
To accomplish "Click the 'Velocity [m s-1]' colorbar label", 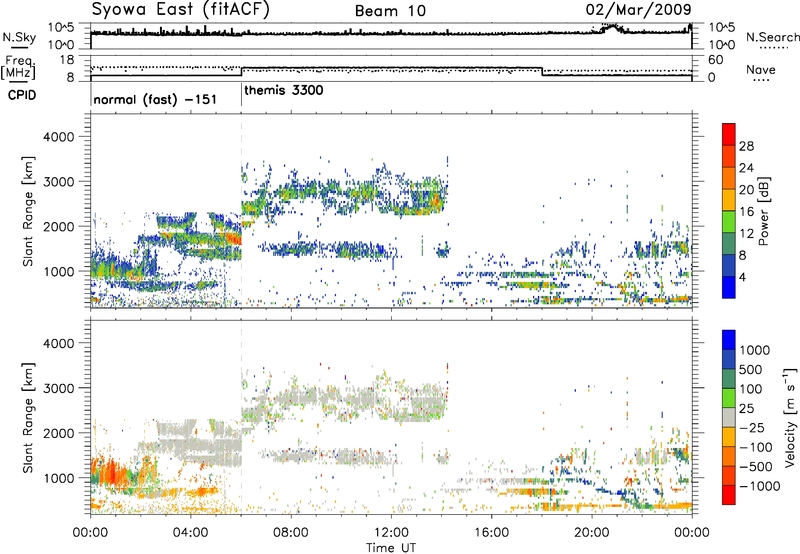I will point(790,417).
